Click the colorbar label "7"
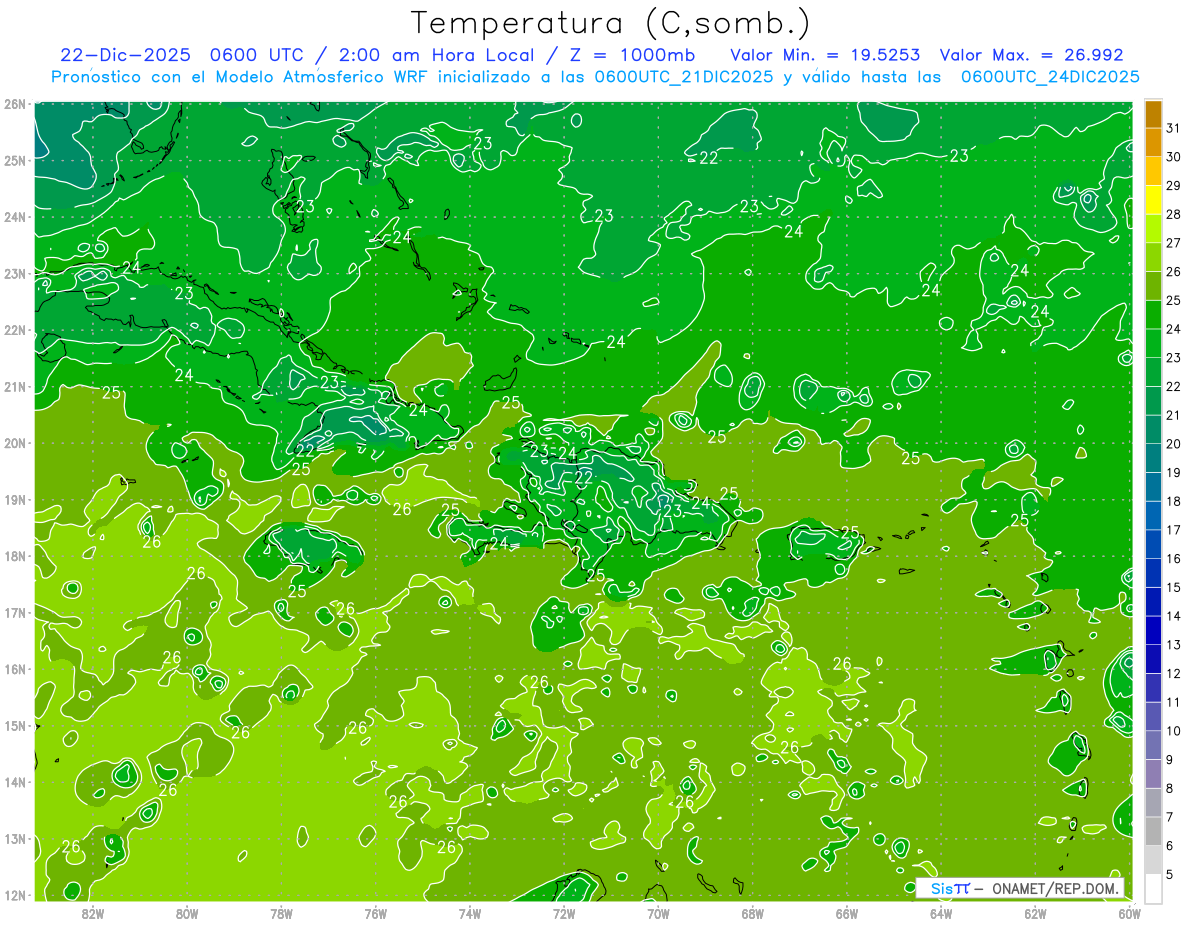 point(1169,816)
